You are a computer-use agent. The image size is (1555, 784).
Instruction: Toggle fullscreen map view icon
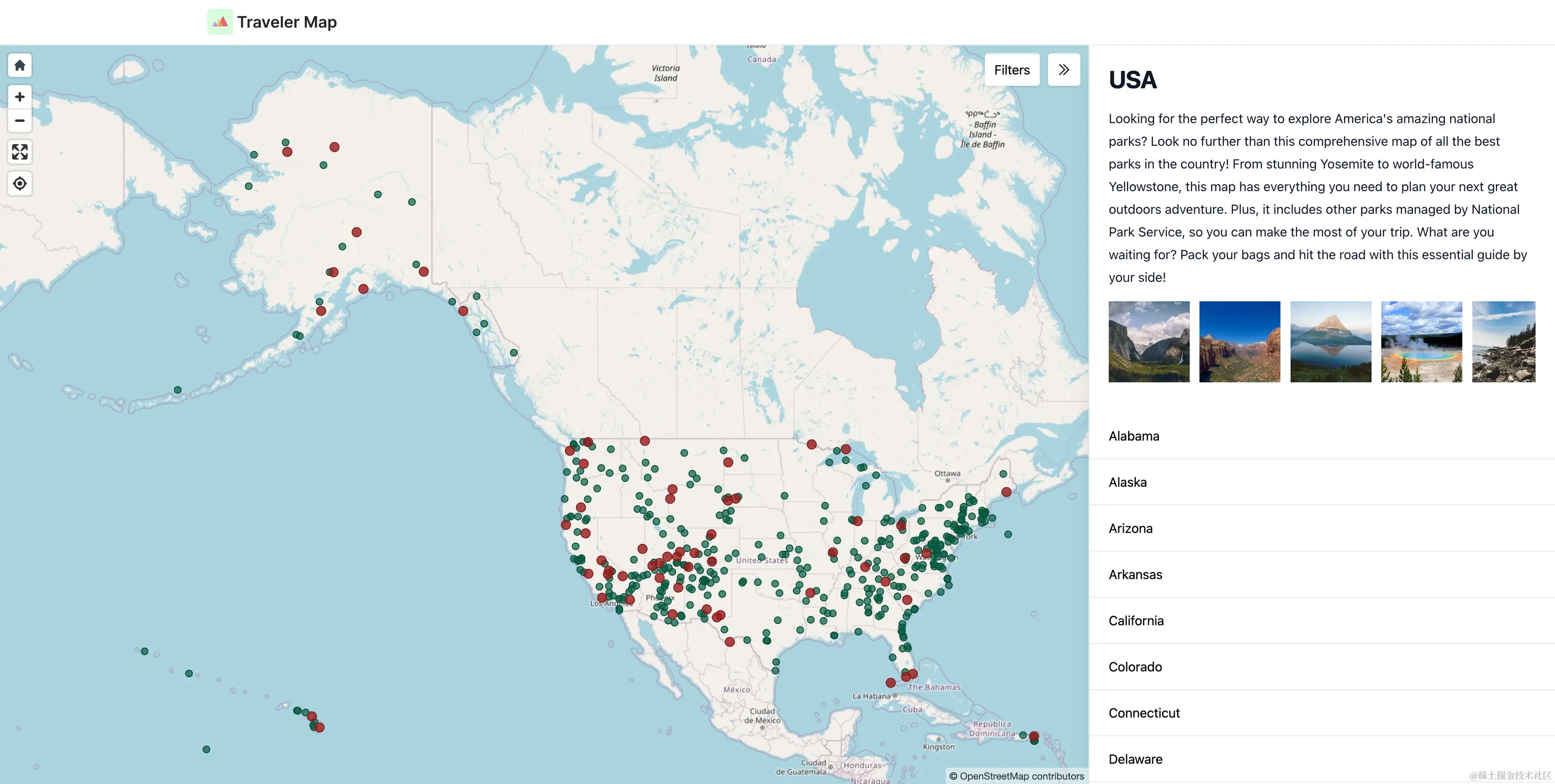[x=20, y=152]
